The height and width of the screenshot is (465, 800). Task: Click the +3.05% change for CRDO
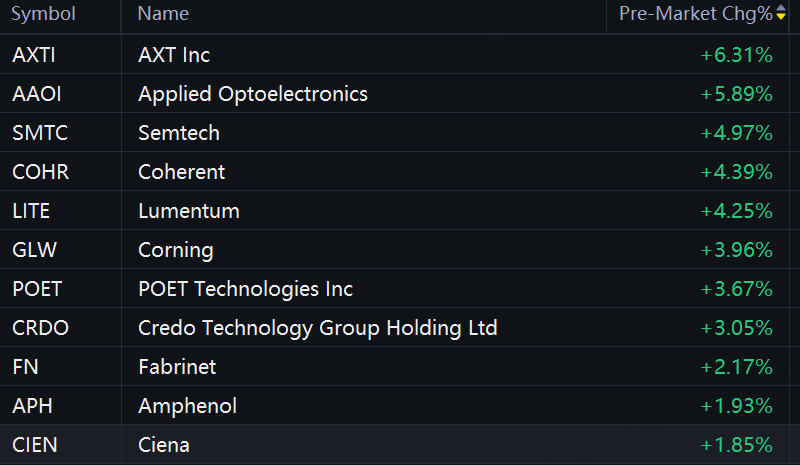pyautogui.click(x=736, y=328)
